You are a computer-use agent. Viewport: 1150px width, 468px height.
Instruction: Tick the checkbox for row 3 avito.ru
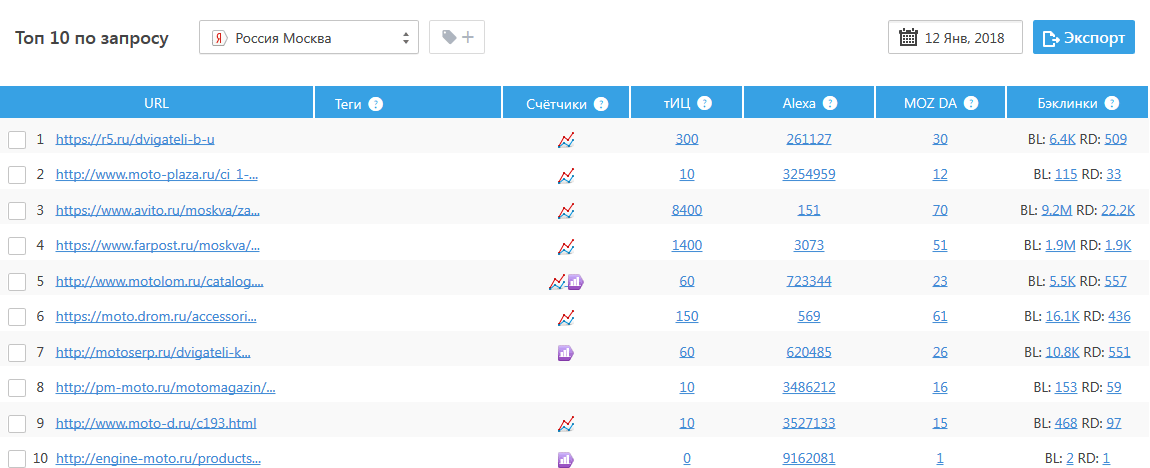[17, 211]
